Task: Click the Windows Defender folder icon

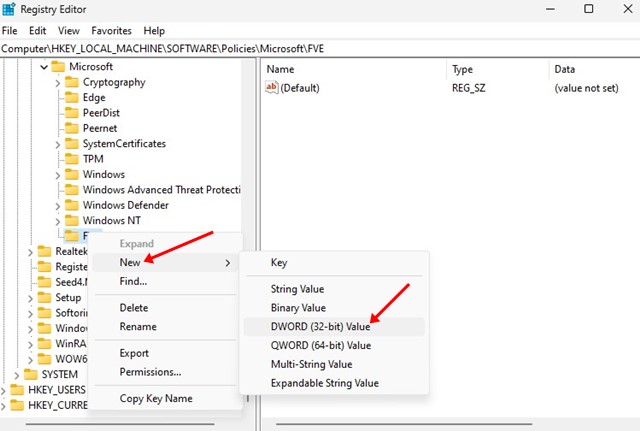Action: 72,205
